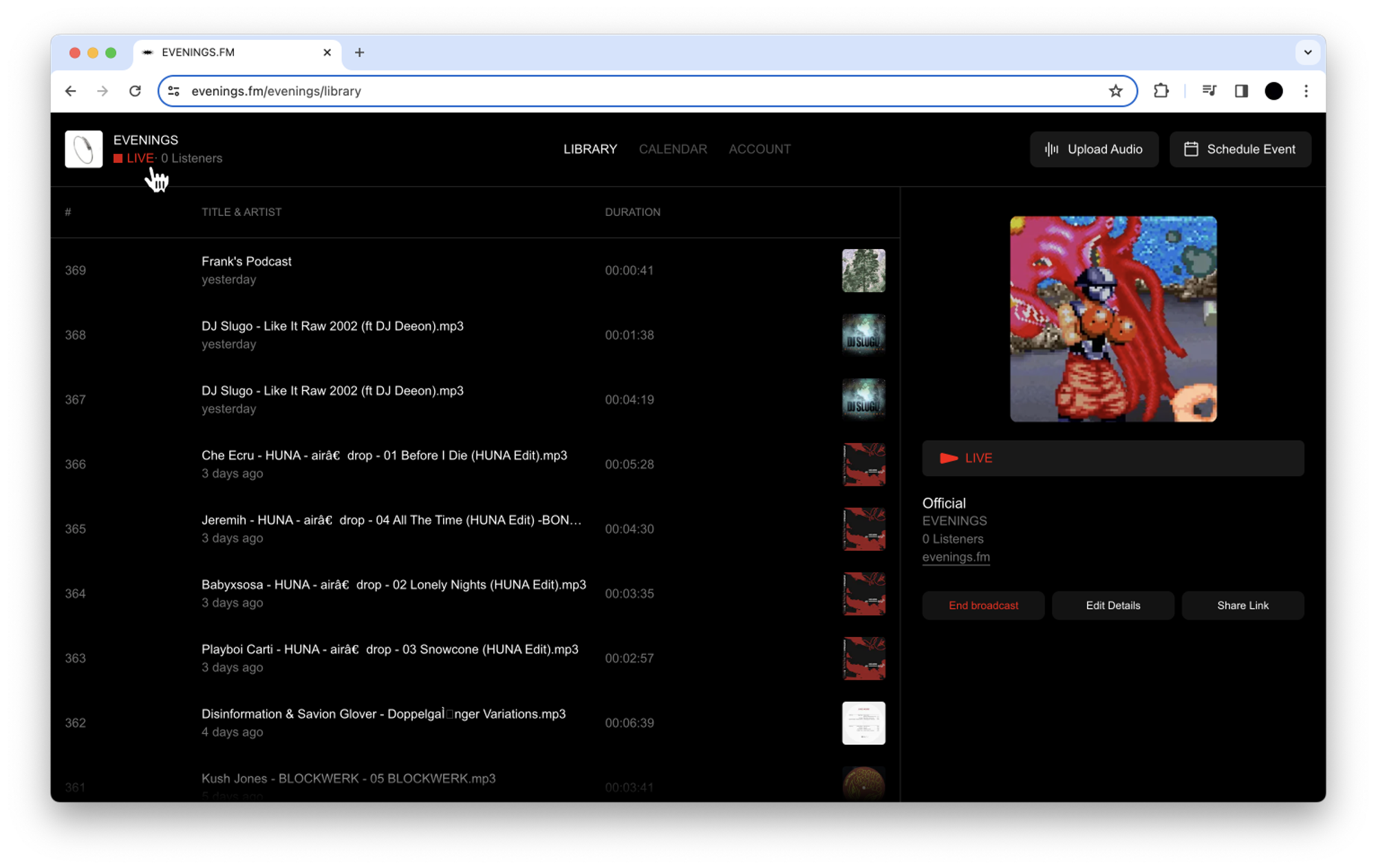Switch to the CALENDAR tab
Viewport: 1376px width, 868px height.
point(672,149)
